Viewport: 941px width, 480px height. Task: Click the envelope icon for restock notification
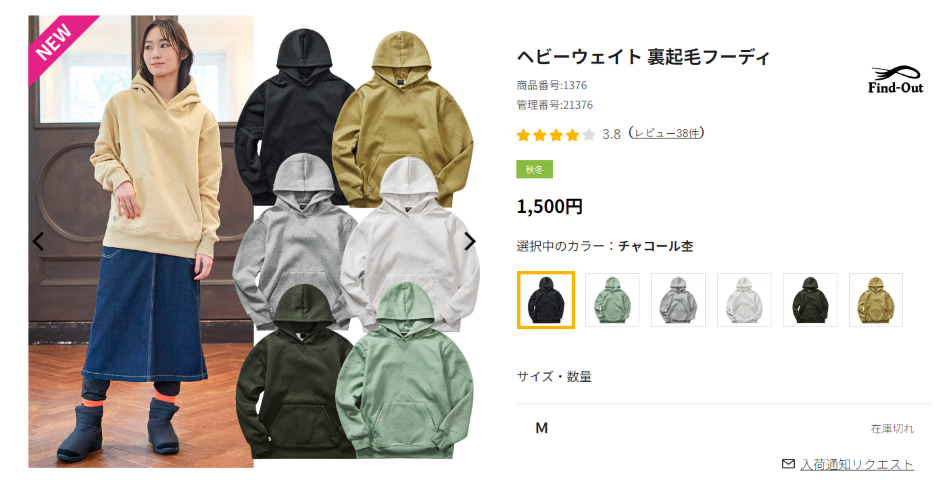click(x=789, y=464)
